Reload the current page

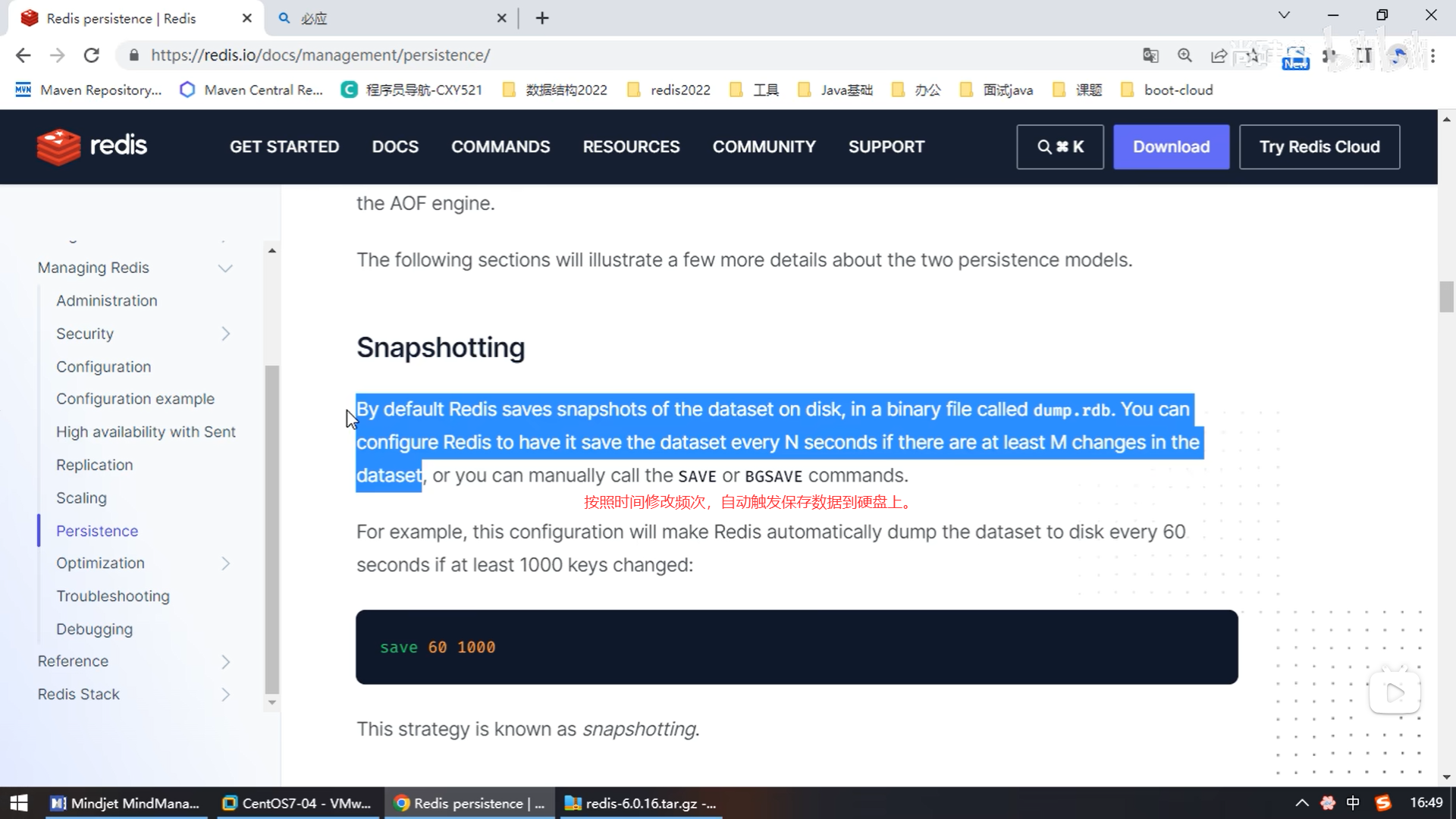click(x=92, y=55)
